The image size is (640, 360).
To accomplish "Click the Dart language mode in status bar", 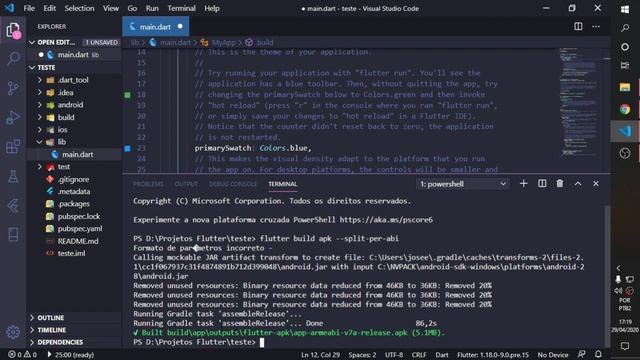I will point(442,355).
